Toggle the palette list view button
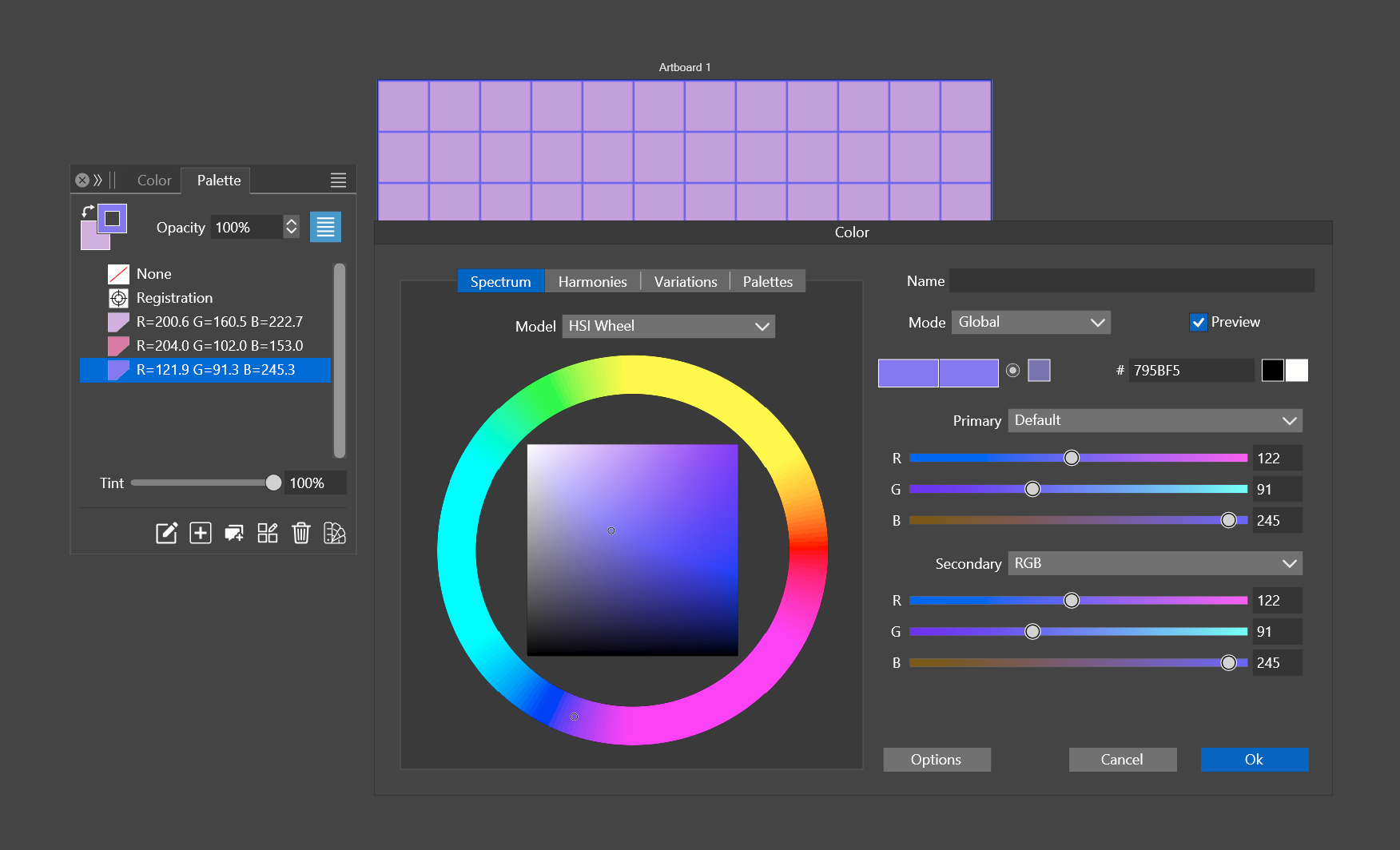1400x850 pixels. (x=325, y=227)
